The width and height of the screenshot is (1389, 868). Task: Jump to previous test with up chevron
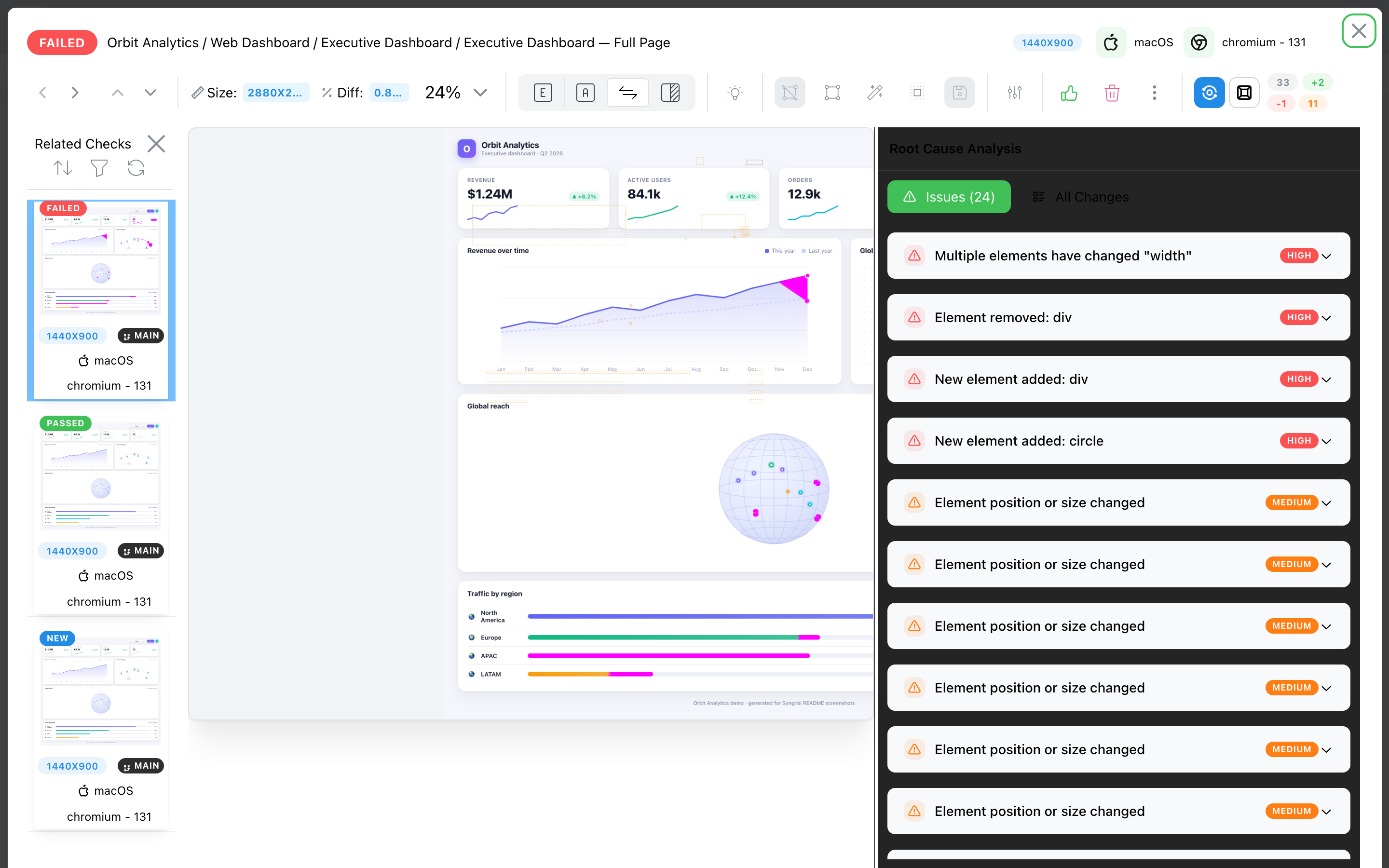click(x=118, y=93)
